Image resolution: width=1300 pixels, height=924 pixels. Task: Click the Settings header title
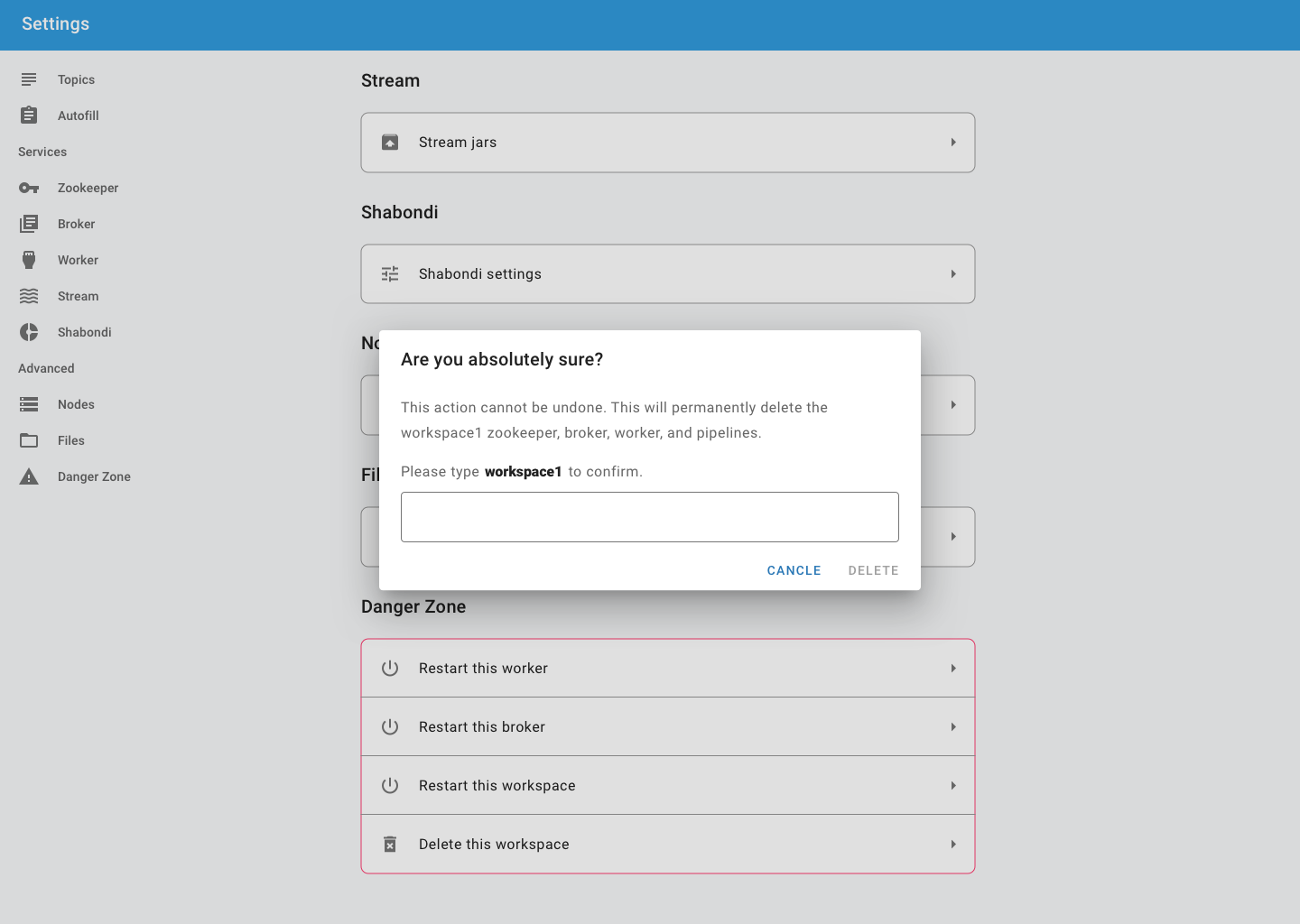(55, 23)
